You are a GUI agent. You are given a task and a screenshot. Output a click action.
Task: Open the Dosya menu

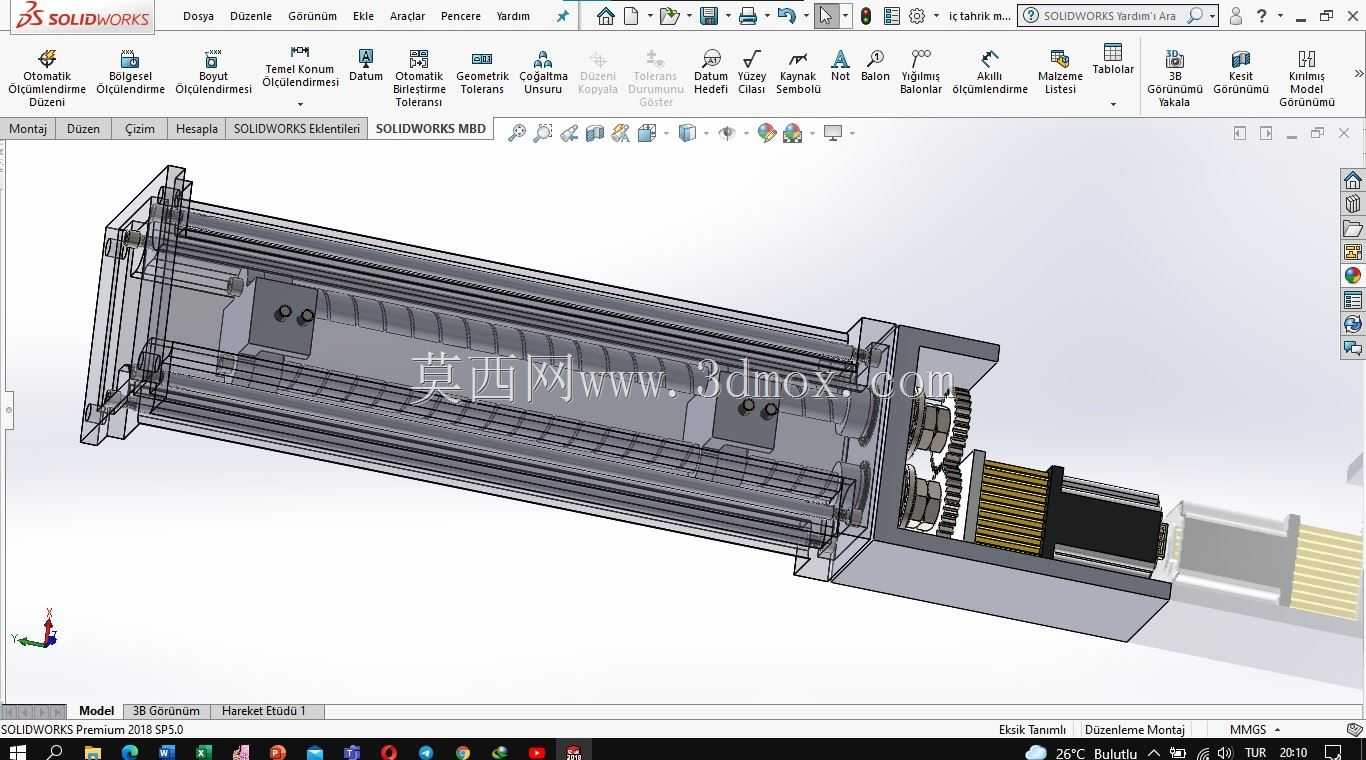[198, 16]
